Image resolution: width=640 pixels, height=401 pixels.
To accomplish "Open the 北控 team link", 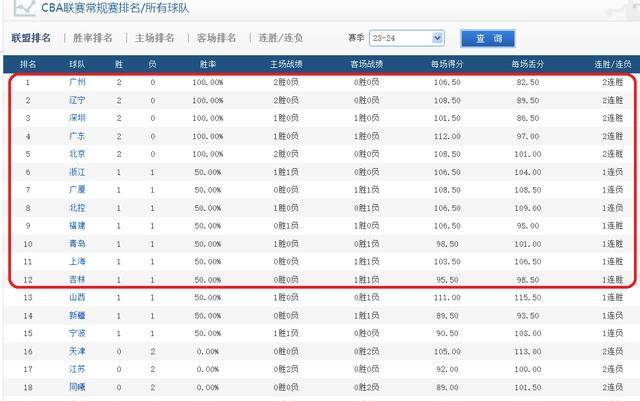I will (x=77, y=208).
